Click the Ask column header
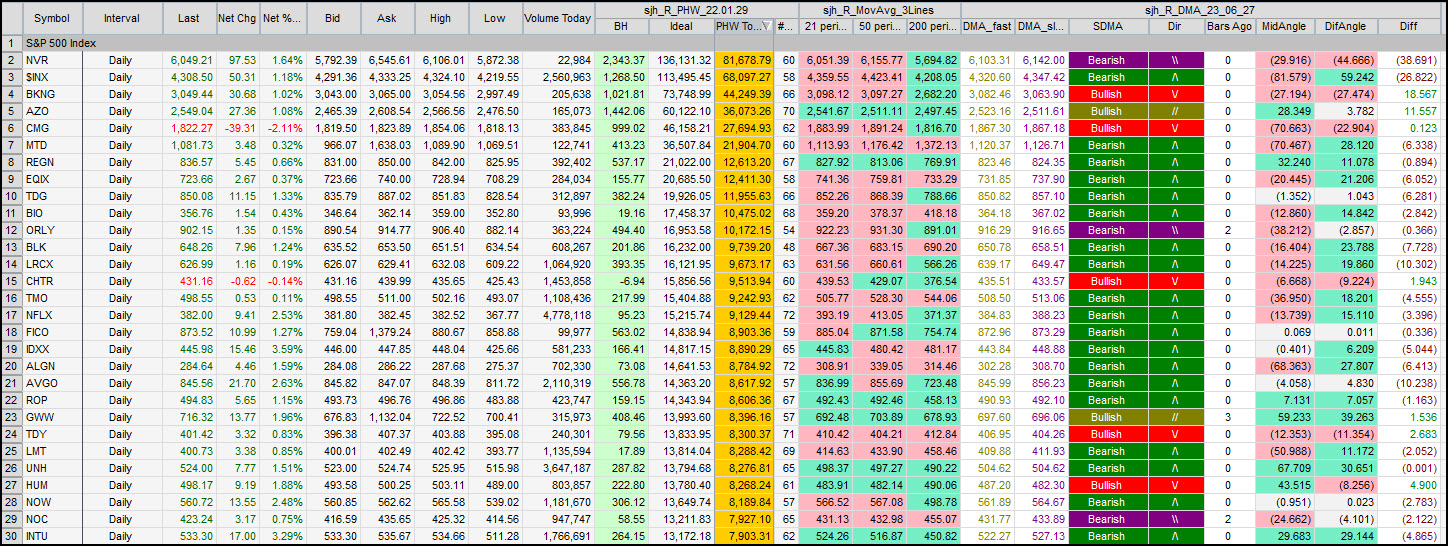Image resolution: width=1448 pixels, height=546 pixels. coord(387,18)
